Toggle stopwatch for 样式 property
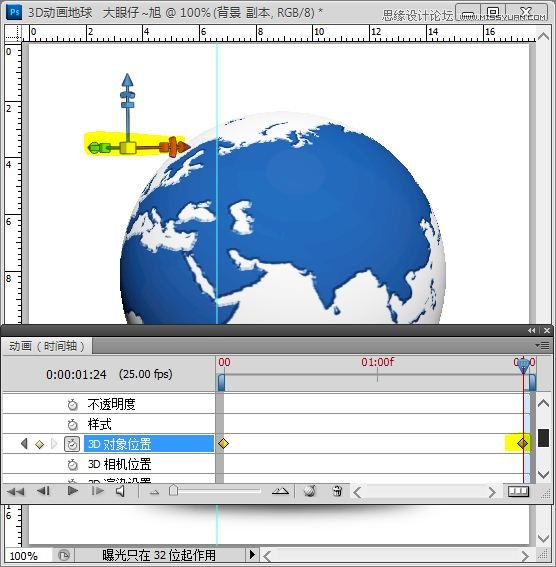Image resolution: width=556 pixels, height=567 pixels. pos(73,424)
